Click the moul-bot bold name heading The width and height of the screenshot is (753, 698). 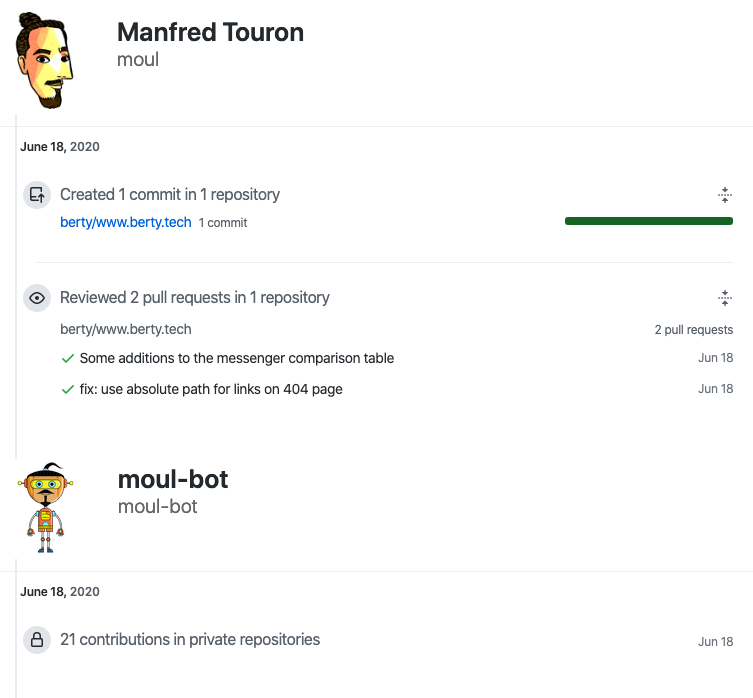173,479
